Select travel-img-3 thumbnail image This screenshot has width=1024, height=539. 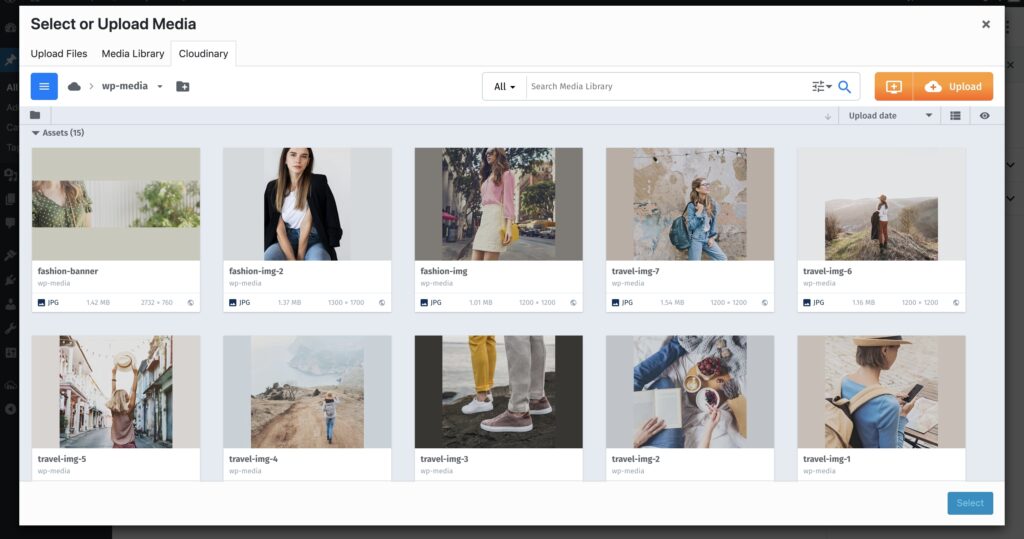coord(498,392)
